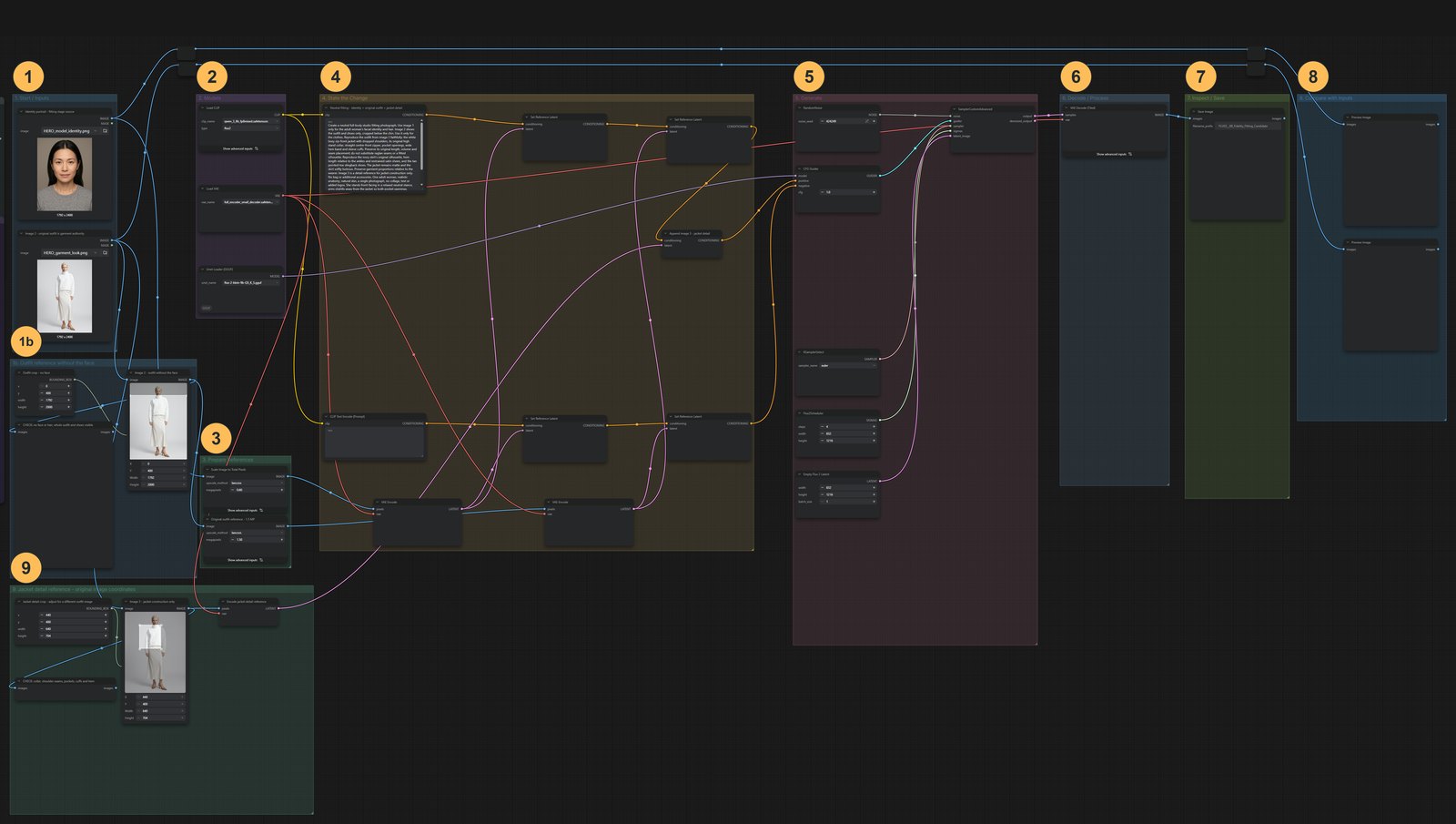Select the 7. Inspect / Save group title

[x=1206, y=98]
